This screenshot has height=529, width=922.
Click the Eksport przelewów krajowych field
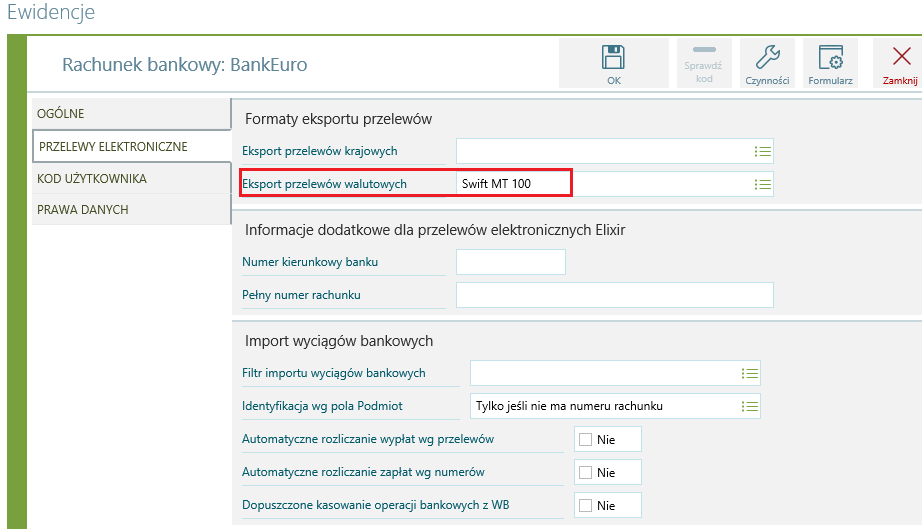614,151
